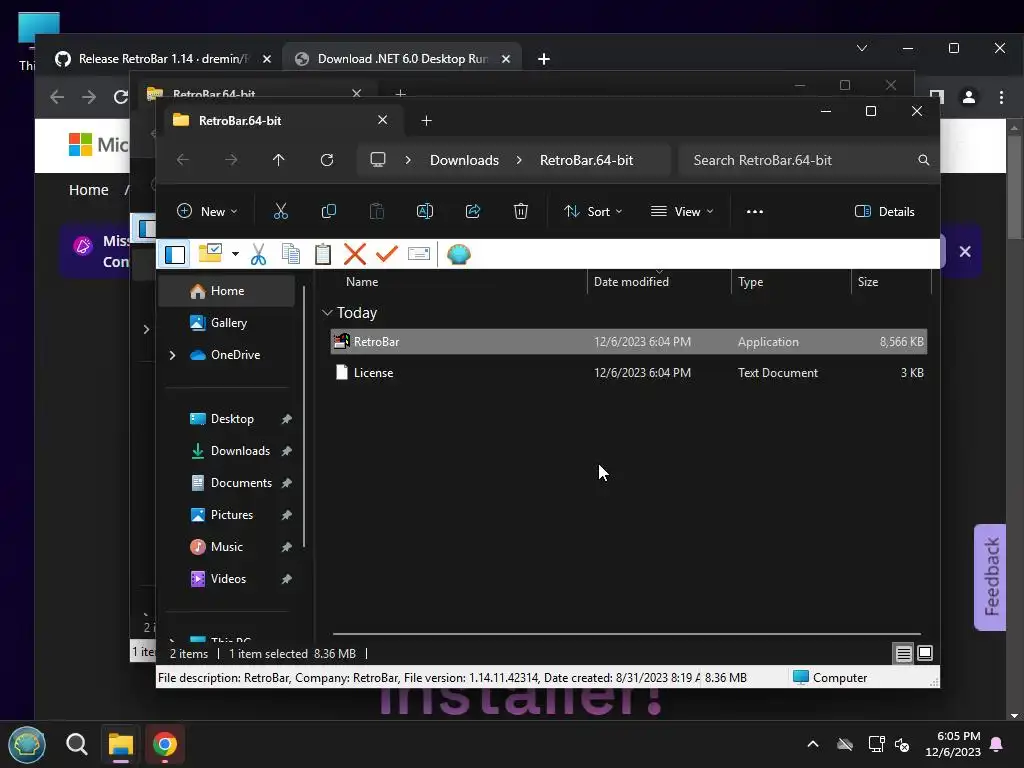Open the folder options dropdown arrow
Screen dimensions: 1024x768
tap(235, 254)
